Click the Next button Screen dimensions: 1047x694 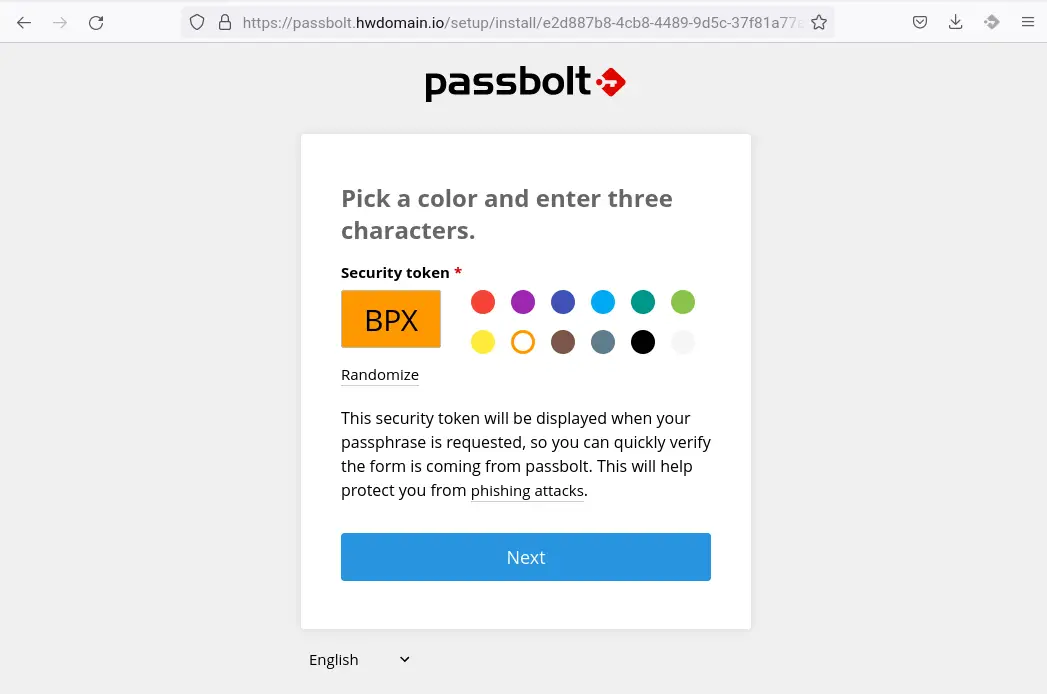526,557
